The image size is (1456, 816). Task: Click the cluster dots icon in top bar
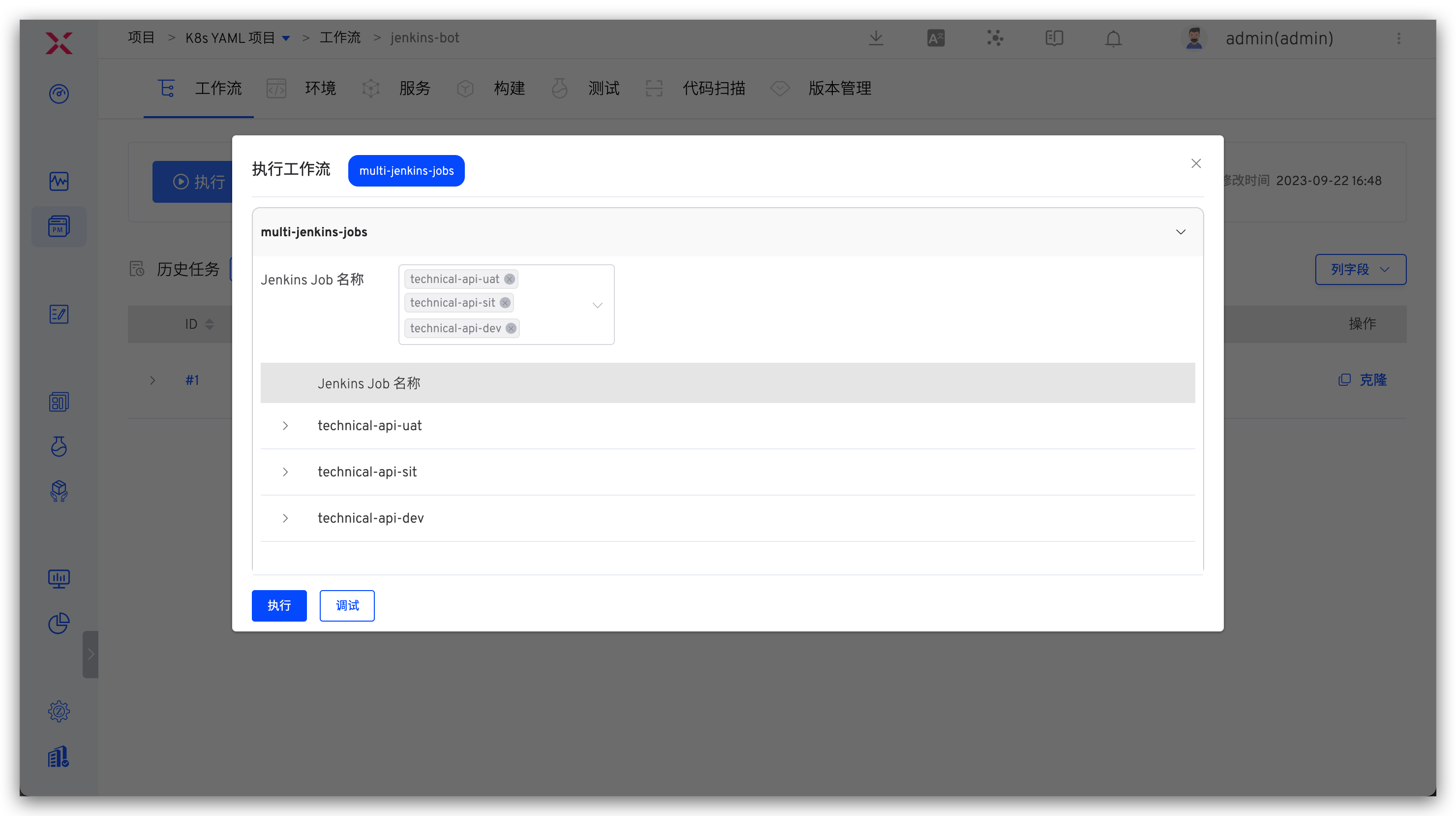coord(995,38)
